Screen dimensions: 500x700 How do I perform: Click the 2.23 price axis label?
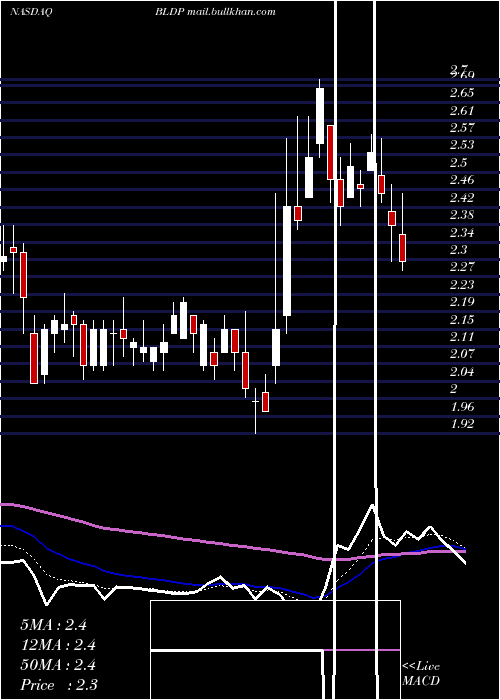pos(462,284)
